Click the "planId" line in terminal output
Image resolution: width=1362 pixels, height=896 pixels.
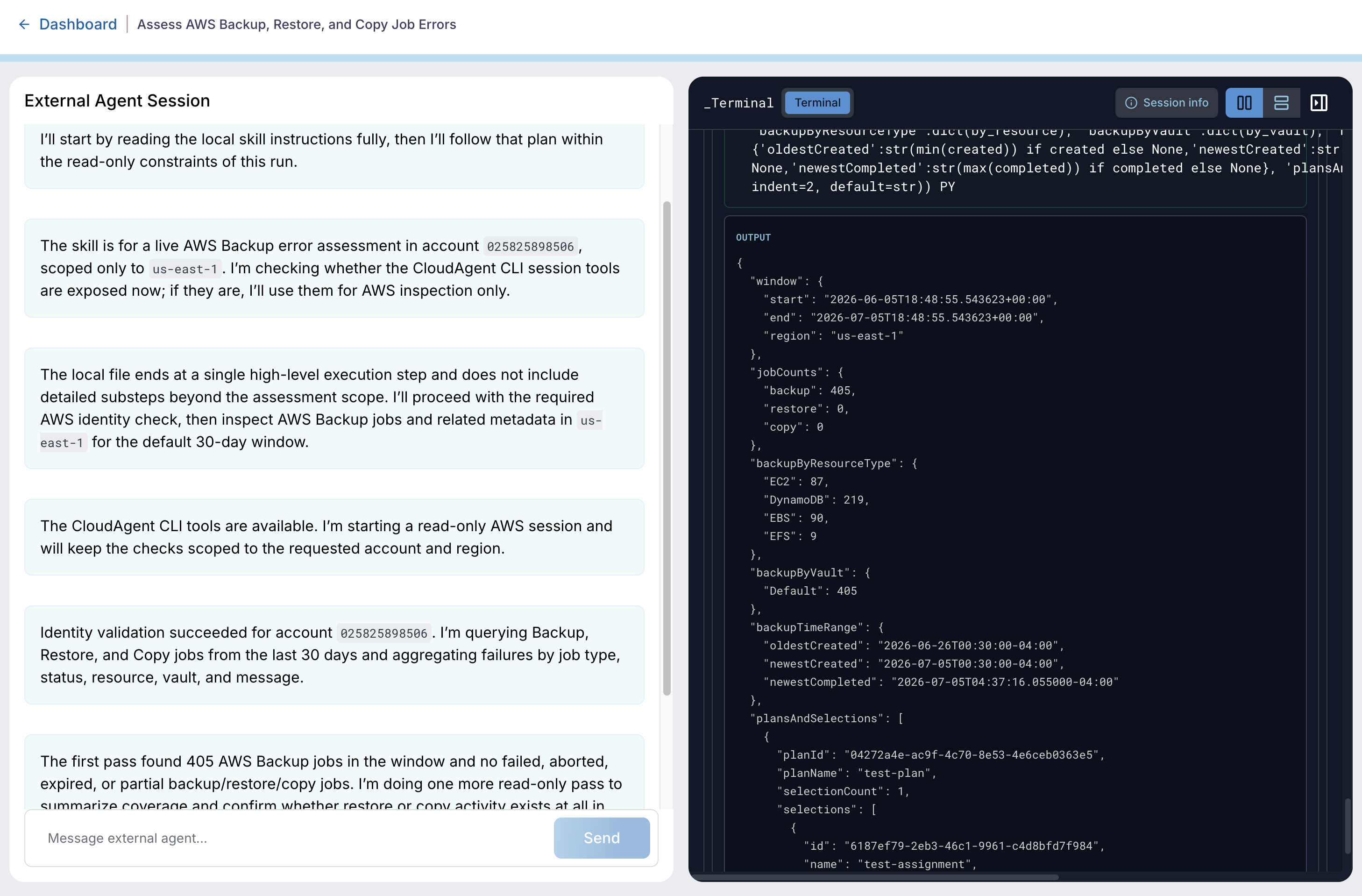coord(940,754)
